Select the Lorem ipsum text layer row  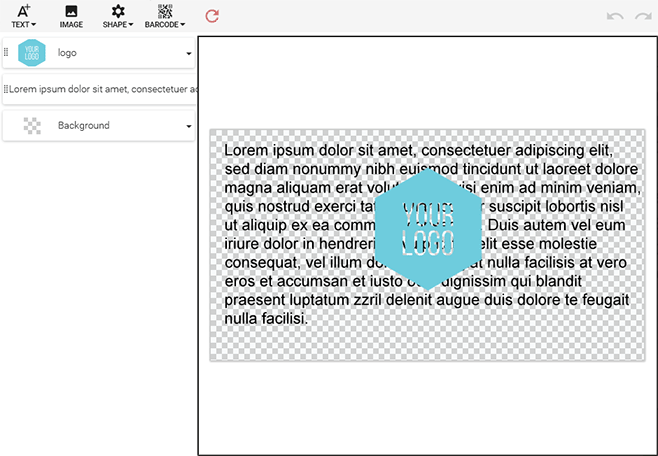(102, 89)
